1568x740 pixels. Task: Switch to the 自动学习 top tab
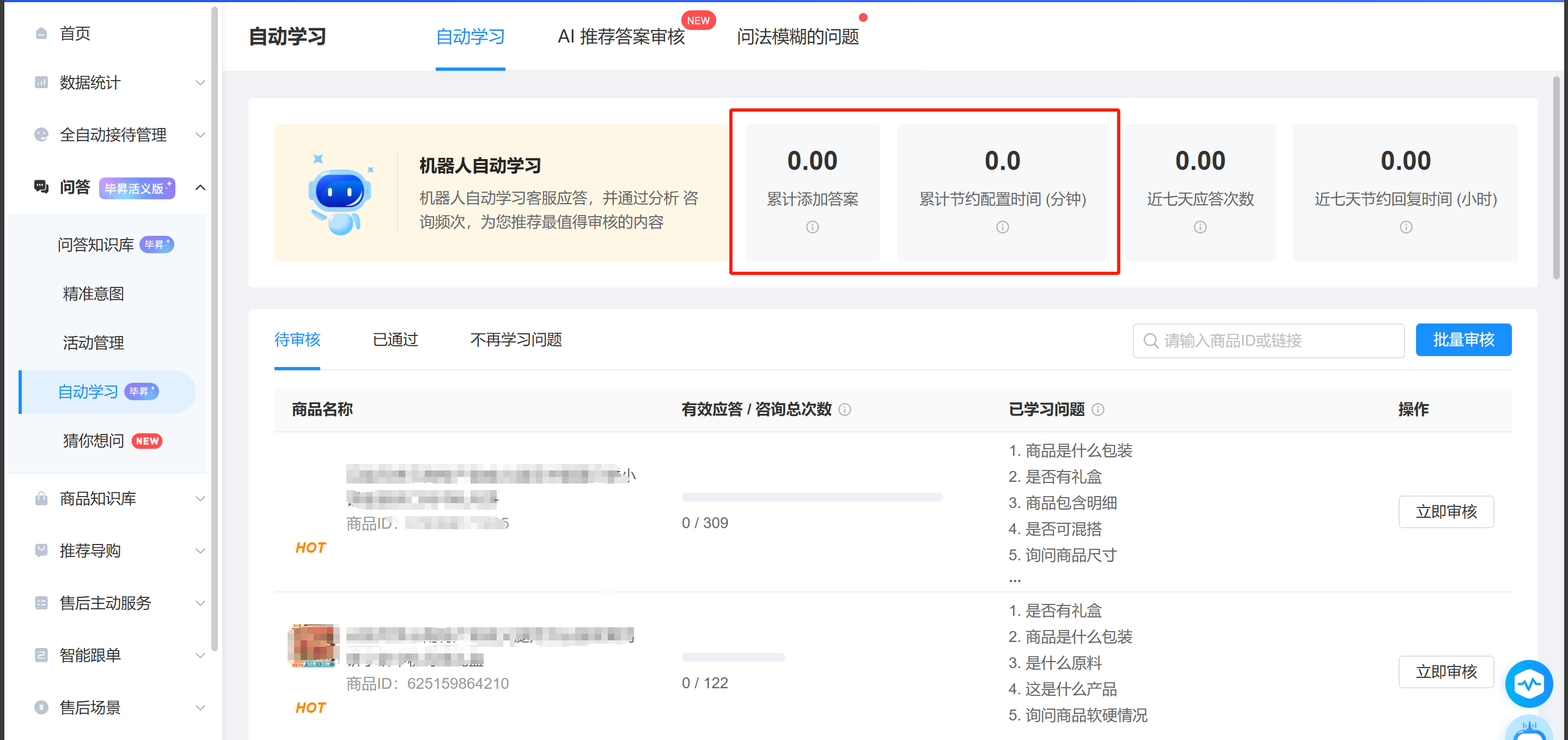point(470,36)
